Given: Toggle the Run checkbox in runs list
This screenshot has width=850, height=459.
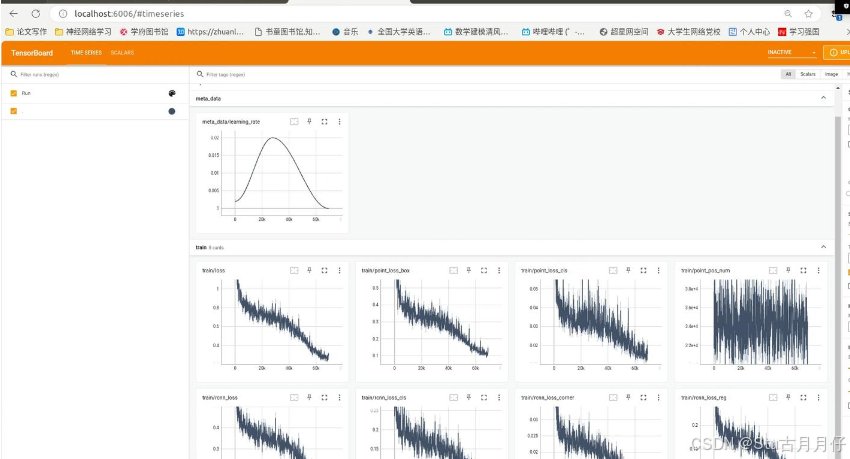Looking at the screenshot, I should coord(14,93).
